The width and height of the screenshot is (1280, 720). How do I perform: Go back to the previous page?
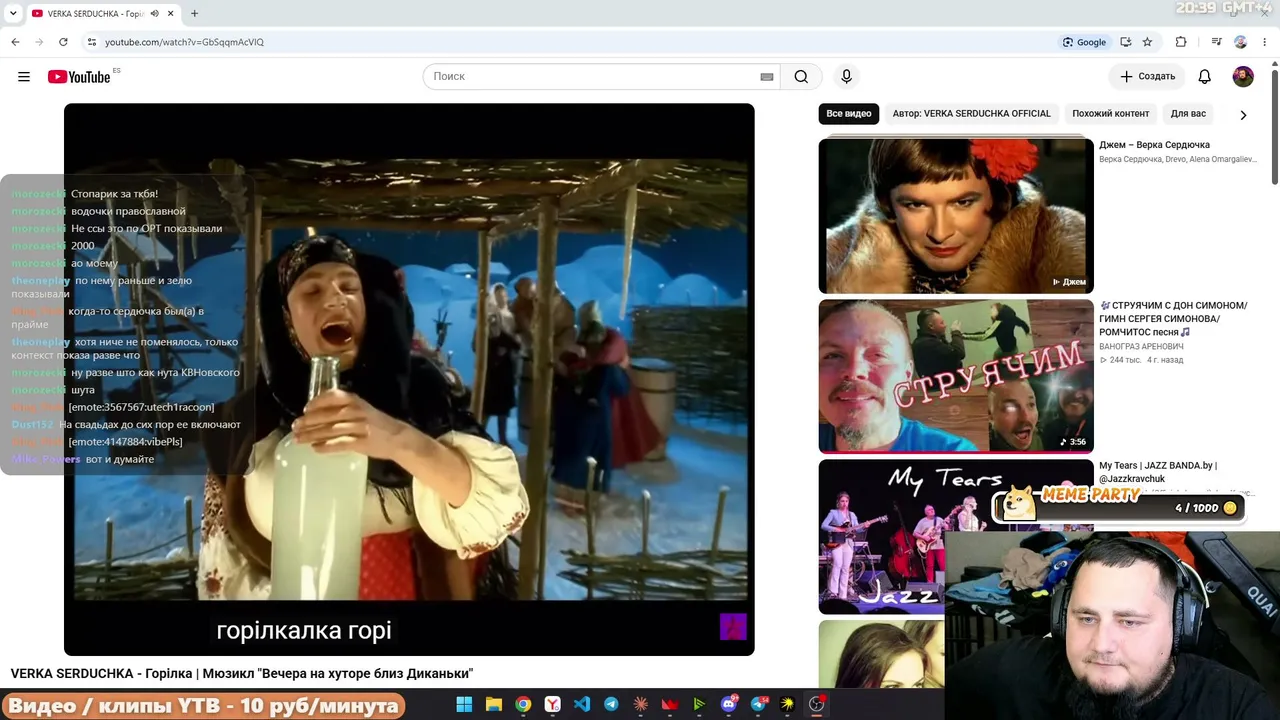15,42
